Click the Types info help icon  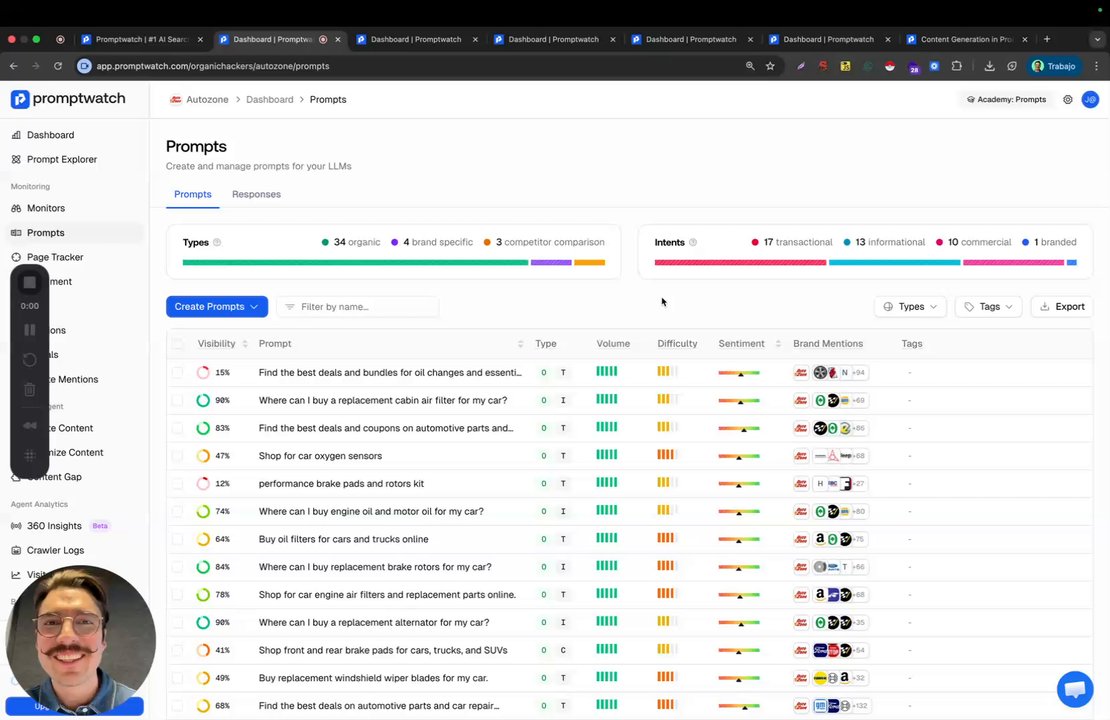click(217, 242)
